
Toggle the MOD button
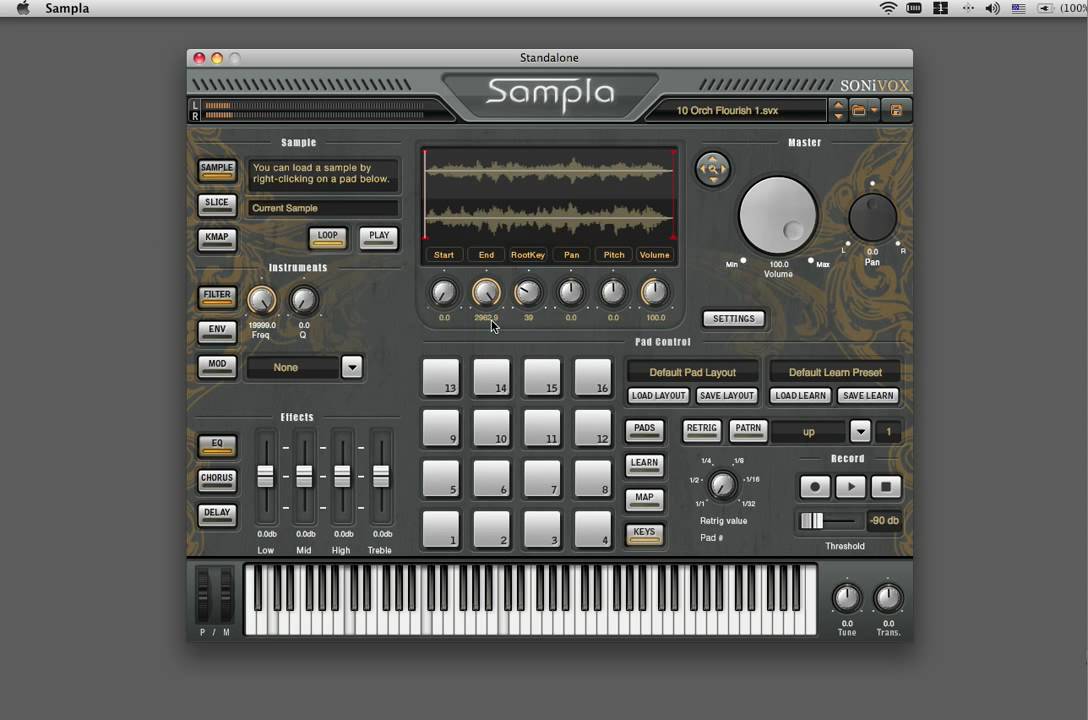coord(216,366)
